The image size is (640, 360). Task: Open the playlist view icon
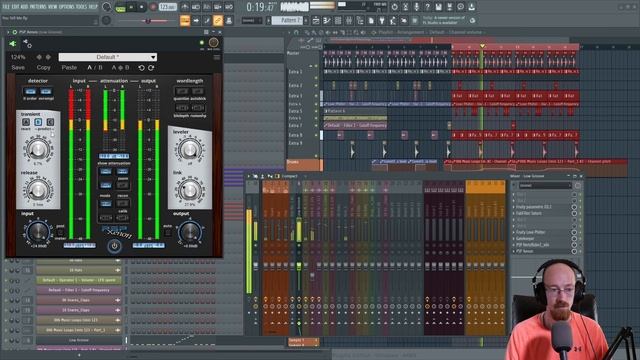click(316, 20)
